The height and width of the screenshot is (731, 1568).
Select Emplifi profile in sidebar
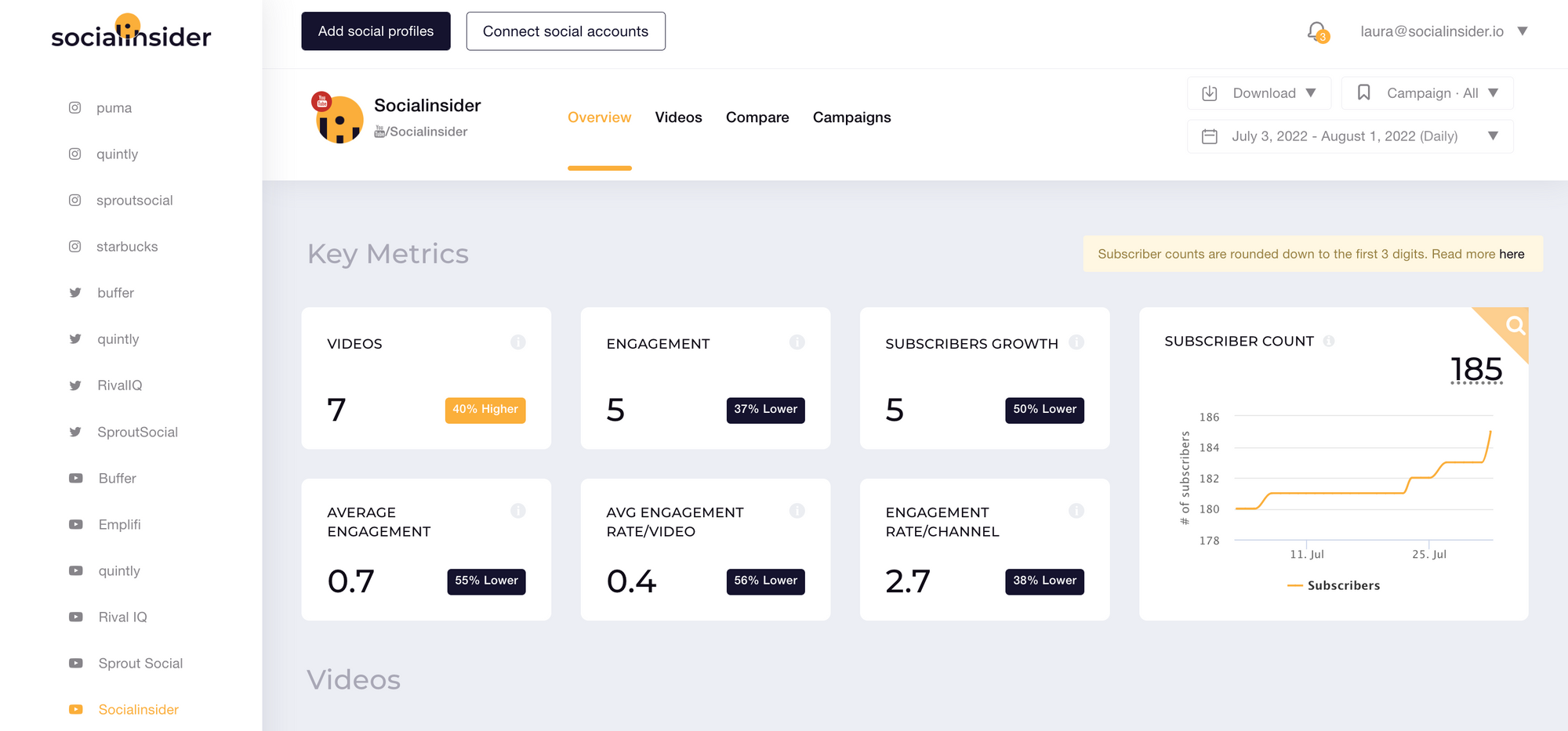tap(120, 524)
